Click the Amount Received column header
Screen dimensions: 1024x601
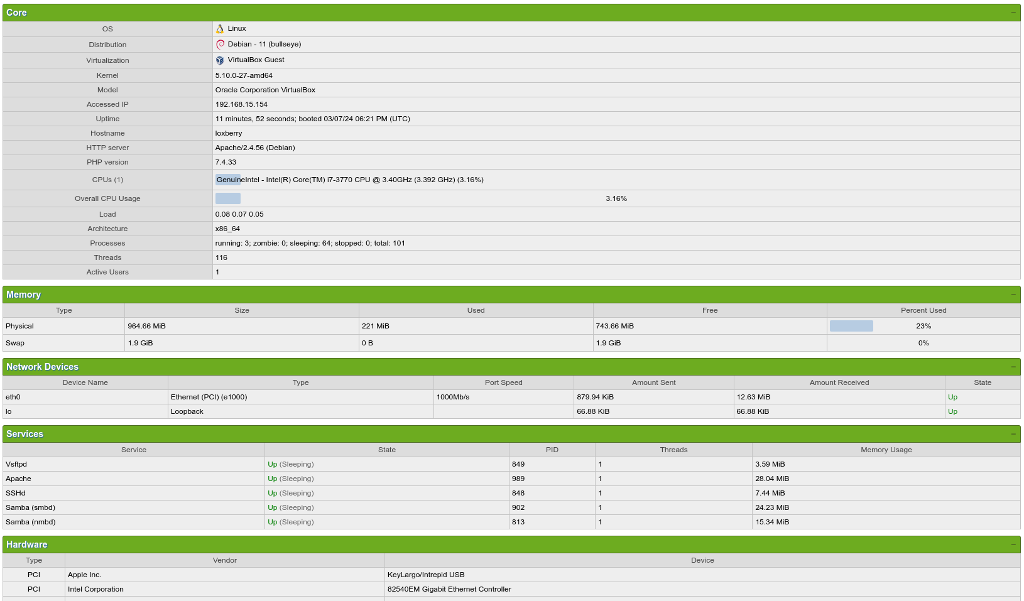click(839, 382)
